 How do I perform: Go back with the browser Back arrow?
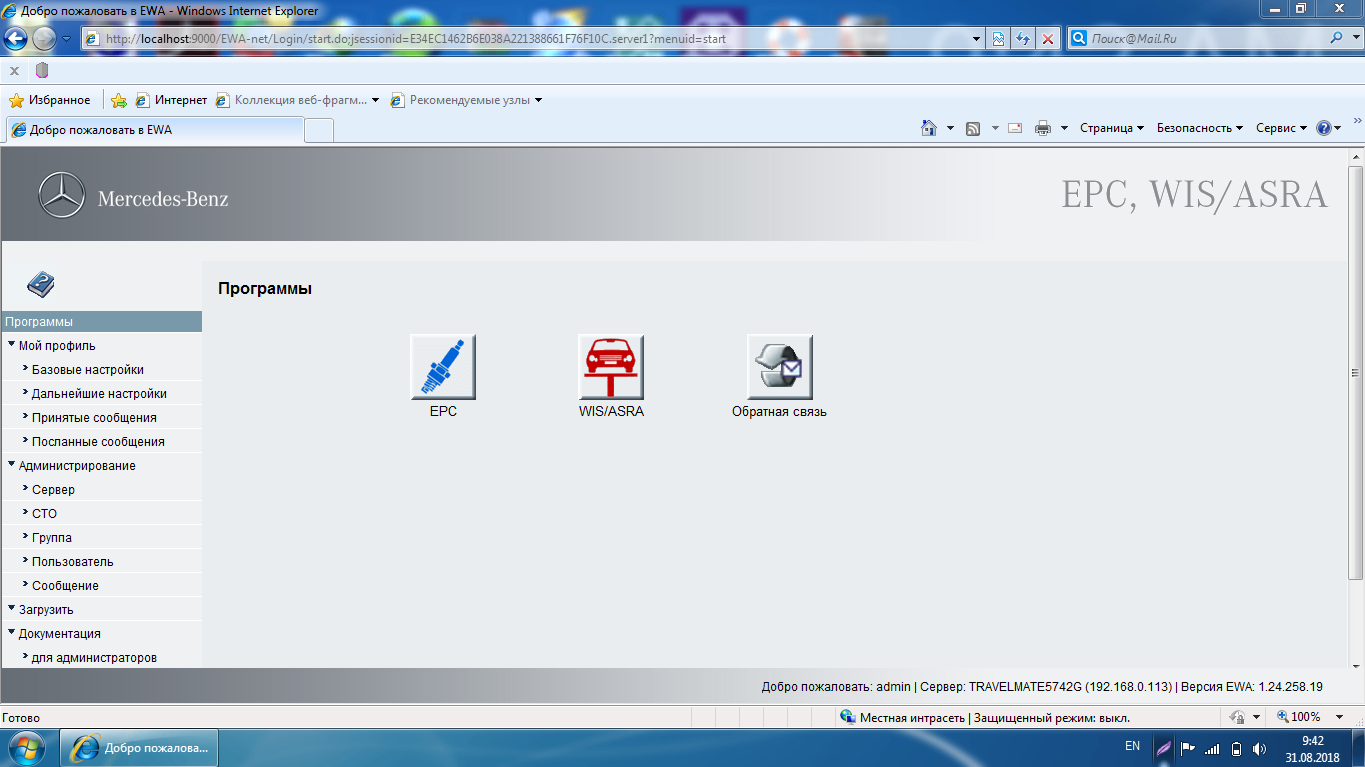click(15, 39)
